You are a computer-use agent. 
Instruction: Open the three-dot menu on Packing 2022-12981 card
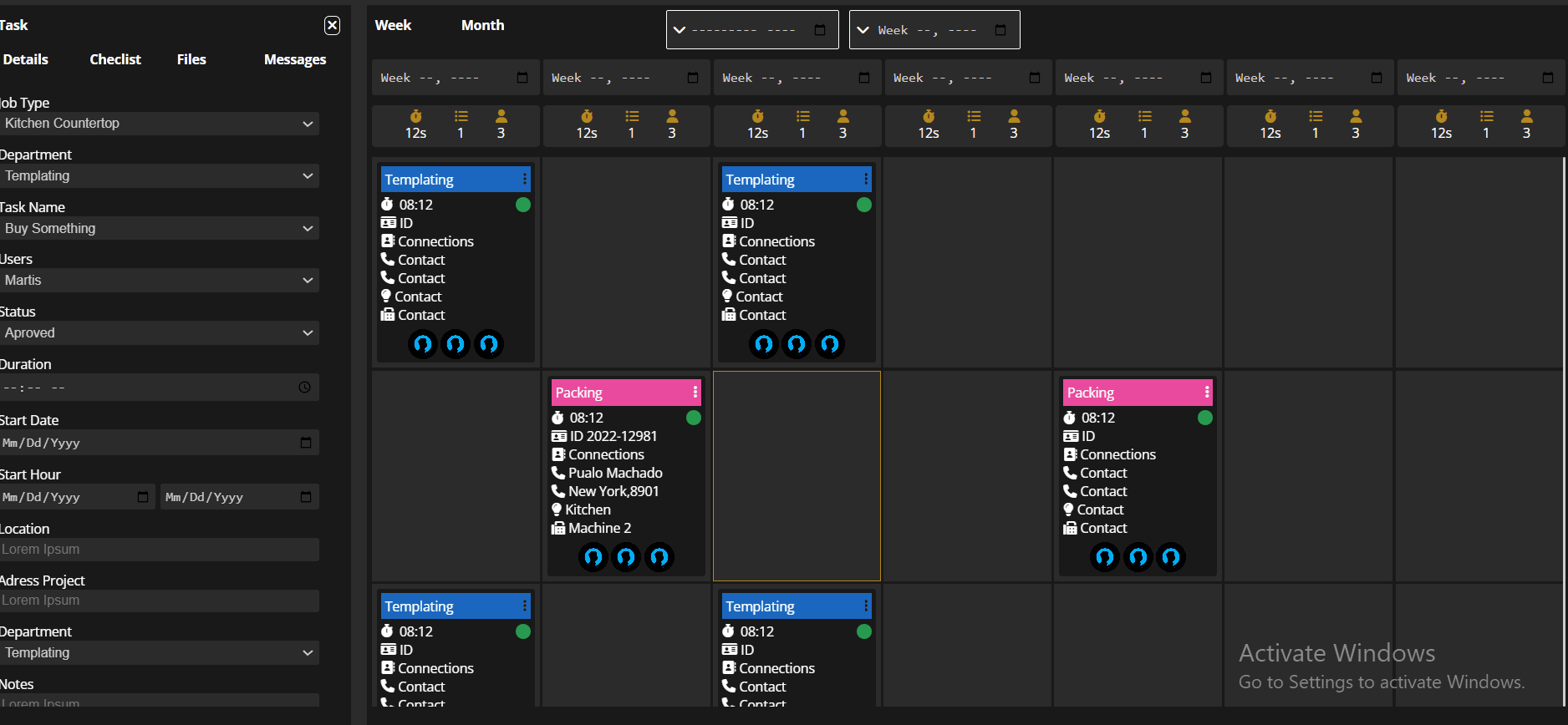click(x=695, y=393)
